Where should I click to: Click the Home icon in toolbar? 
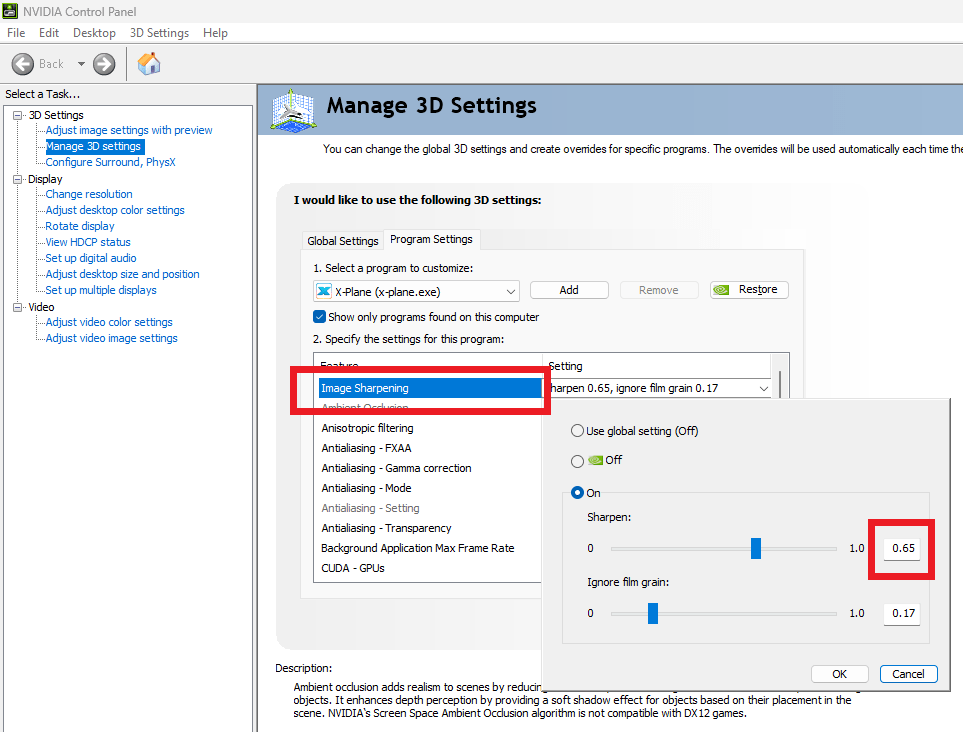click(x=149, y=64)
